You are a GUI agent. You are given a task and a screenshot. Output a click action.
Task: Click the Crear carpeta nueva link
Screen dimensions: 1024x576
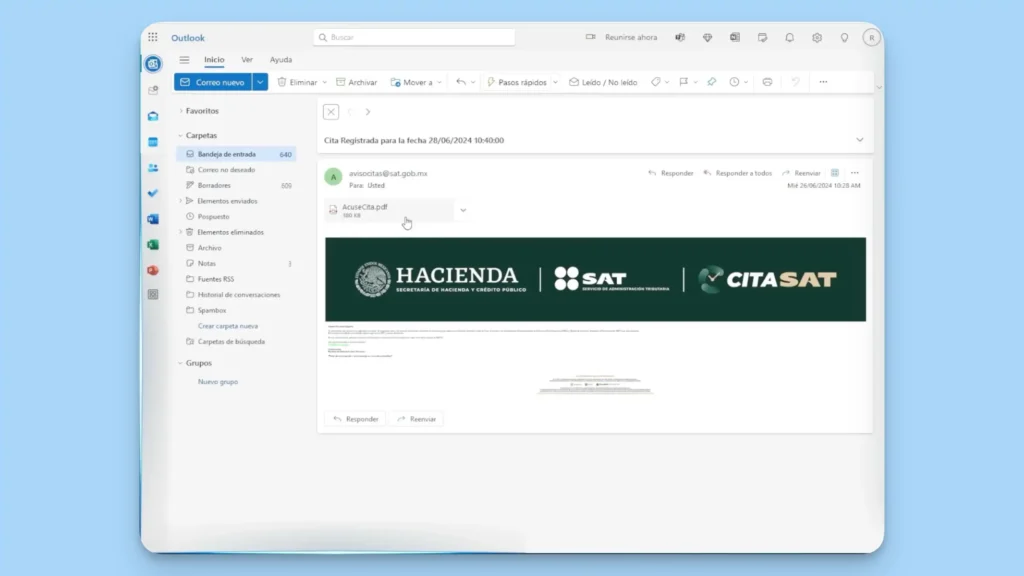228,326
